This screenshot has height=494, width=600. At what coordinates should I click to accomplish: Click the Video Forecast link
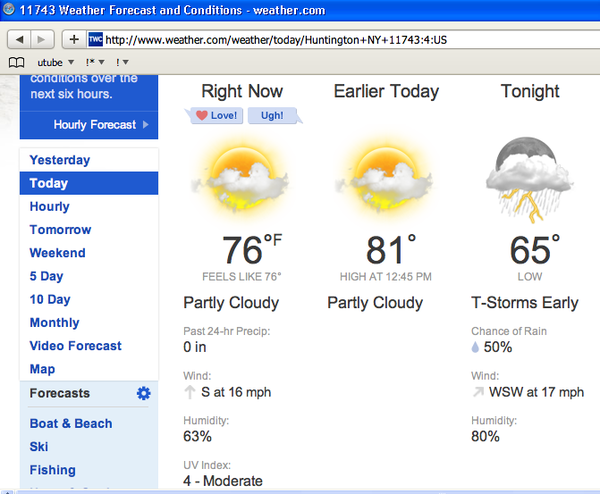click(76, 345)
